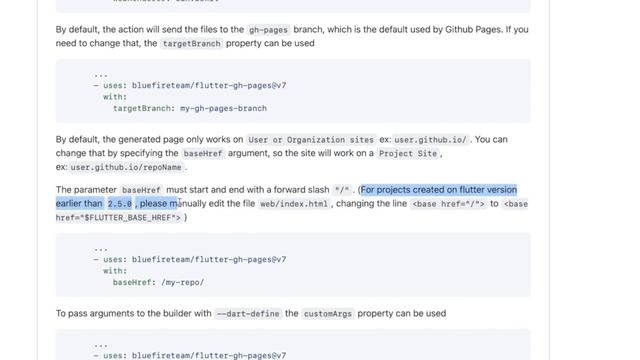The width and height of the screenshot is (640, 360).
Task: Click the highlighted 2.5.0 version code
Action: [120, 204]
